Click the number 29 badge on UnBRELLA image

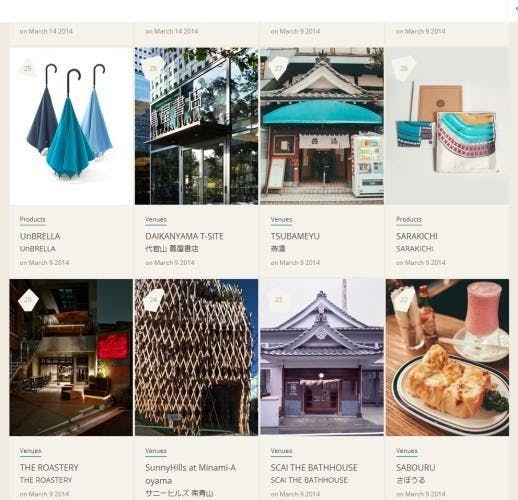pyautogui.click(x=28, y=68)
